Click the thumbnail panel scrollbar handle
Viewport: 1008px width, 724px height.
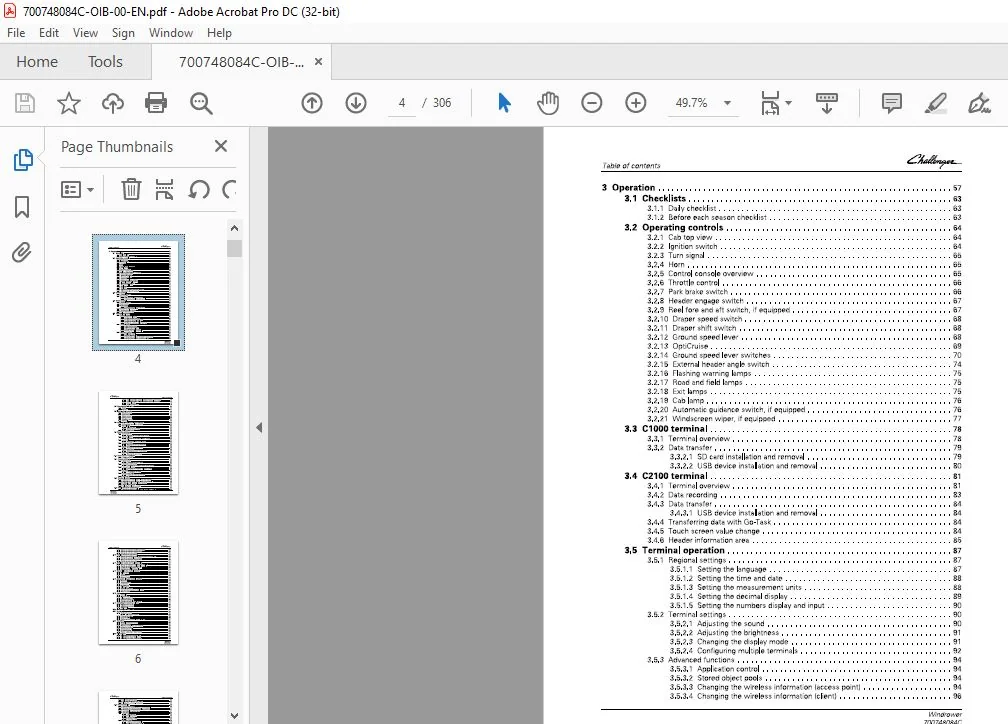tap(234, 248)
